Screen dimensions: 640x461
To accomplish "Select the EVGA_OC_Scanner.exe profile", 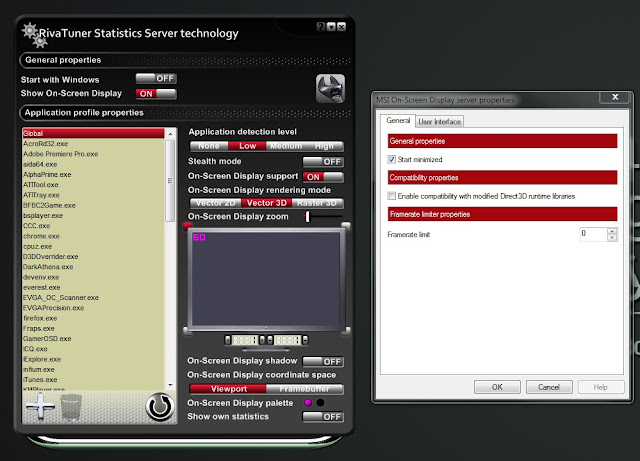I will pyautogui.click(x=93, y=298).
